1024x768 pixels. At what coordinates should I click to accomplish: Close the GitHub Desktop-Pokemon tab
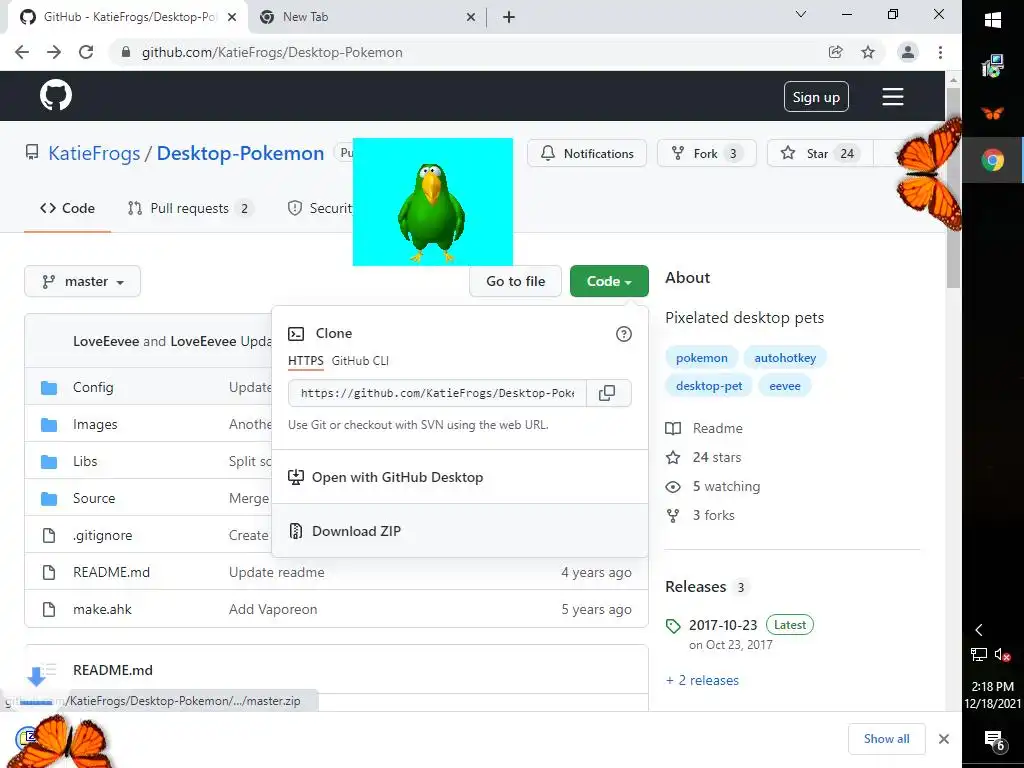232,18
